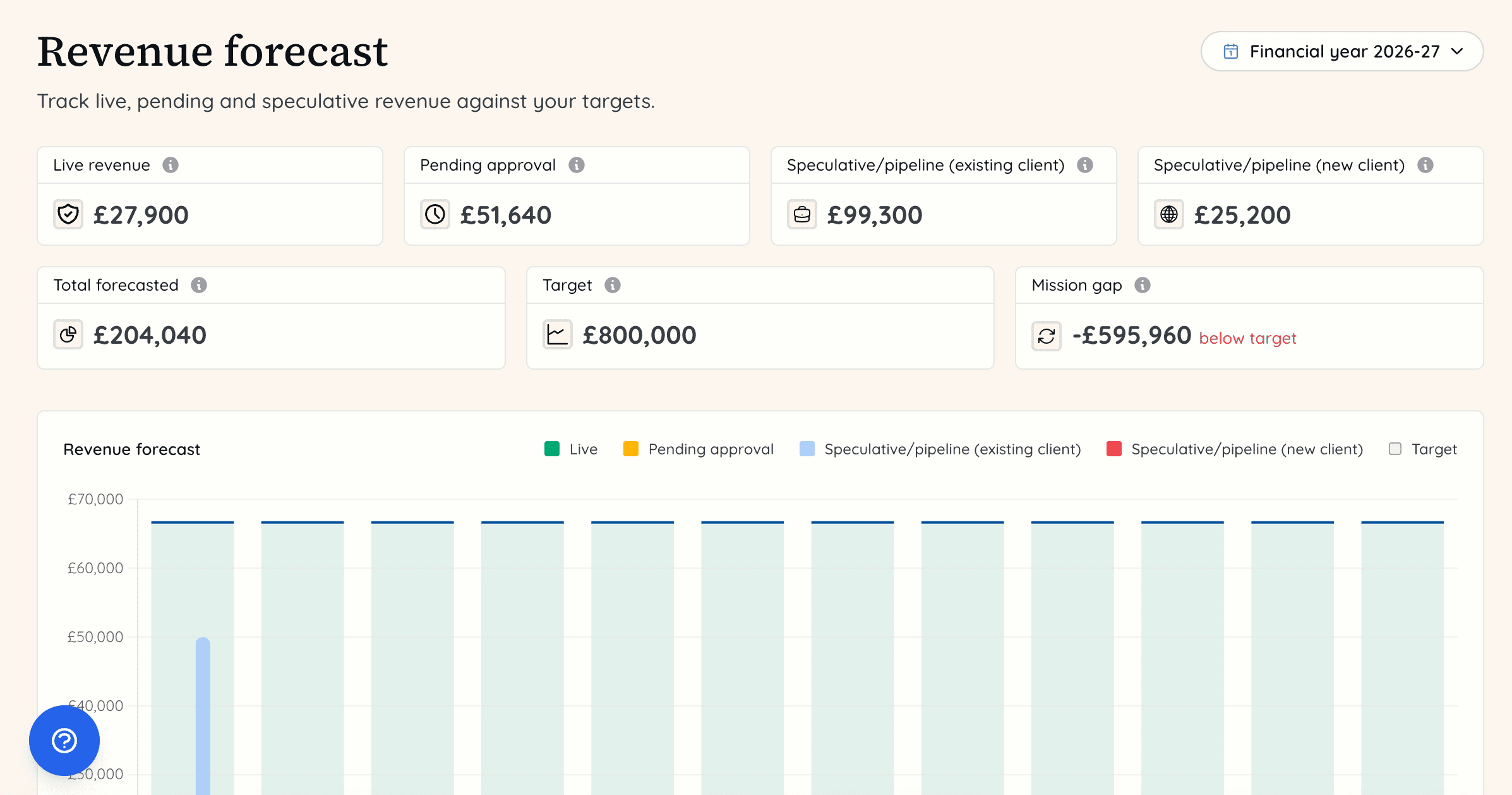Image resolution: width=1512 pixels, height=795 pixels.
Task: Click info icon for Speculative/pipeline (existing client) card
Action: [x=1085, y=165]
